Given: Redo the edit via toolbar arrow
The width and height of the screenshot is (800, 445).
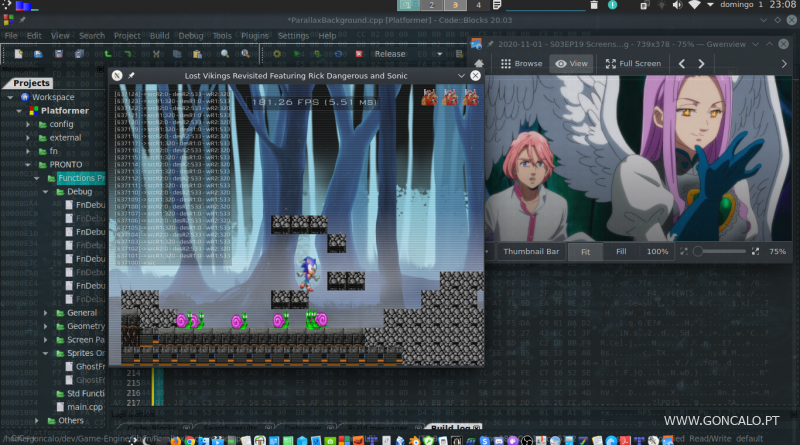Looking at the screenshot, I should tap(128, 54).
